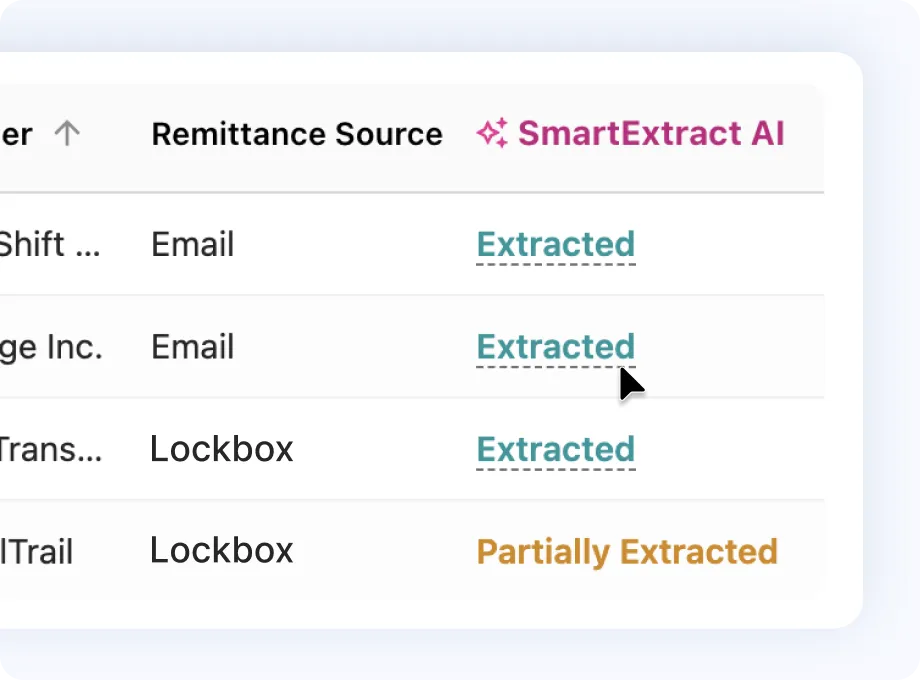Click the Partially Extracted status
920x680 pixels.
(x=627, y=551)
